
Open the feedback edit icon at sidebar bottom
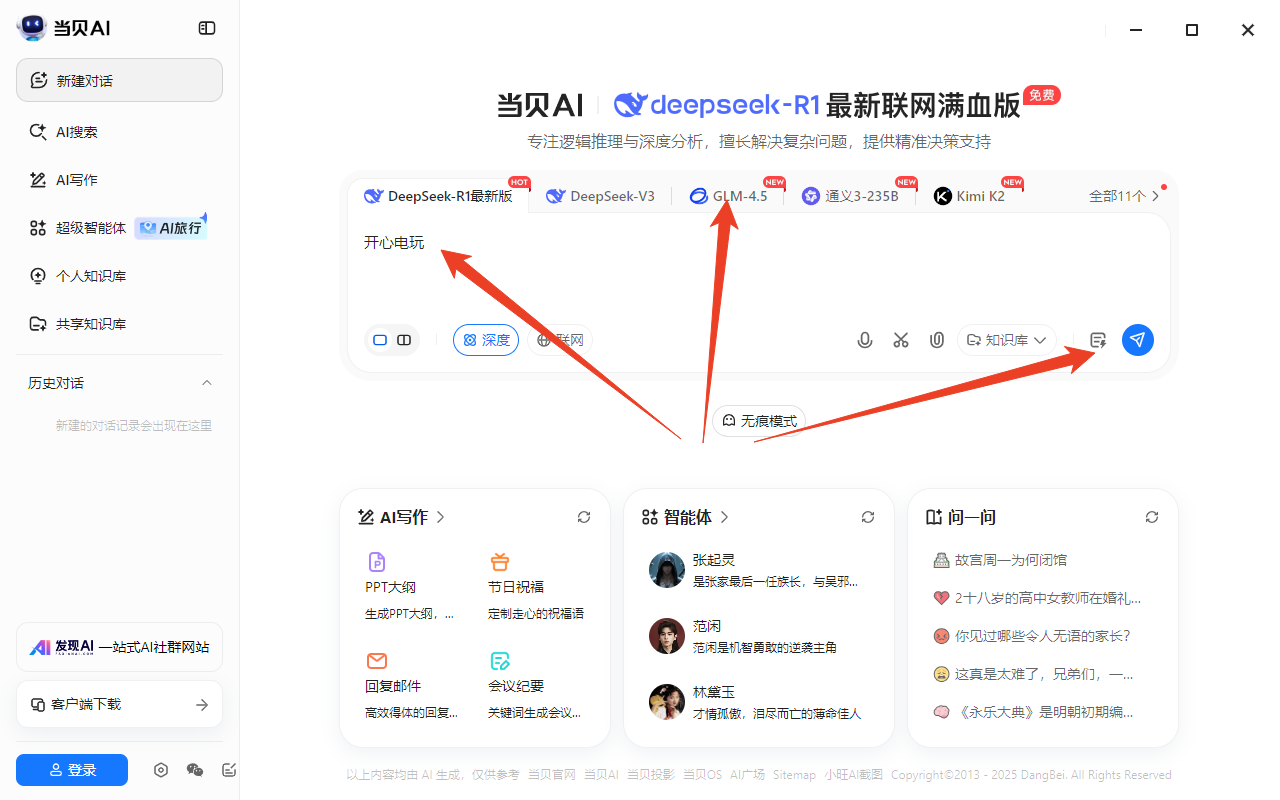pos(229,770)
